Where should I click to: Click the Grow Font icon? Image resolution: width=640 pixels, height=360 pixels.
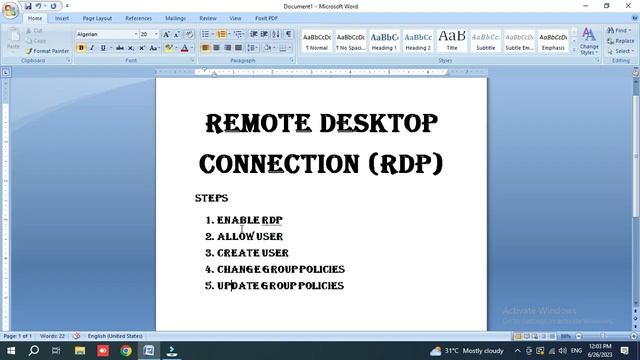click(166, 34)
